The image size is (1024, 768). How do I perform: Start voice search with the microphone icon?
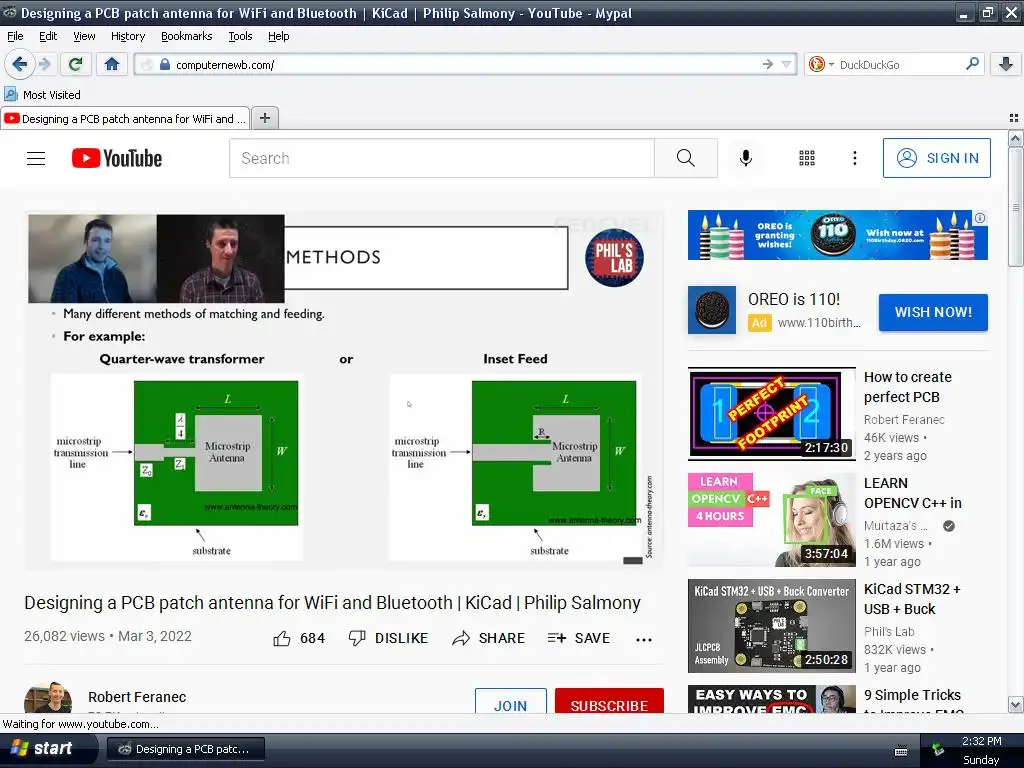pos(746,158)
